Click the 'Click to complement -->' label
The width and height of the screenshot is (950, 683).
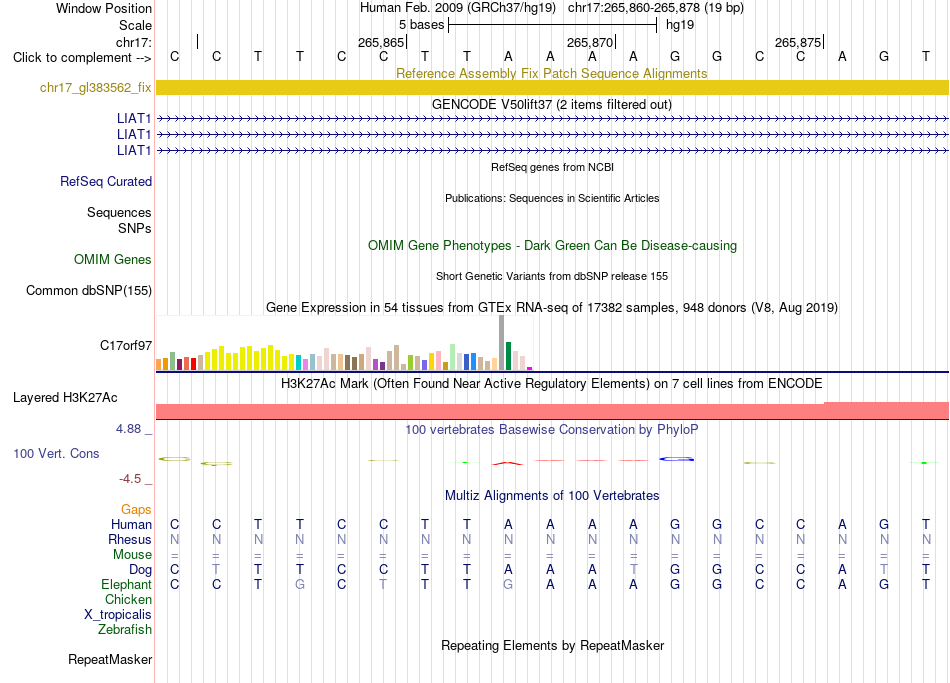point(82,58)
